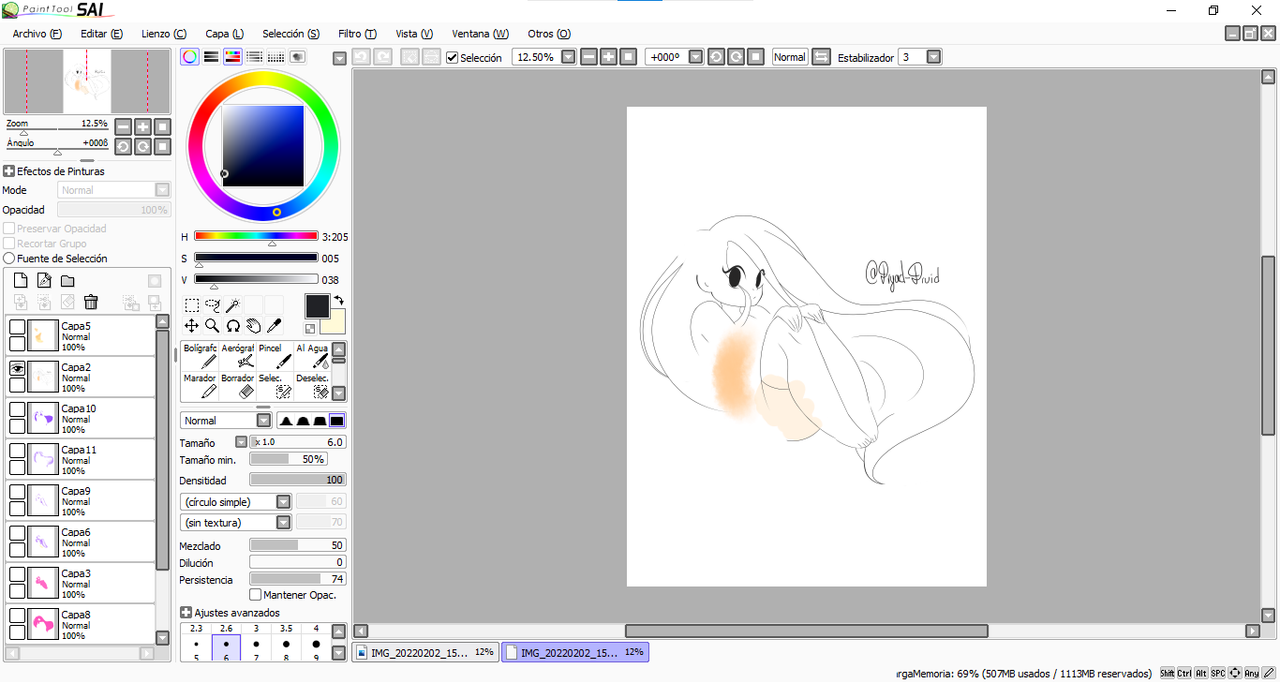1280x682 pixels.
Task: Select the hand pan tool
Action: tap(253, 325)
